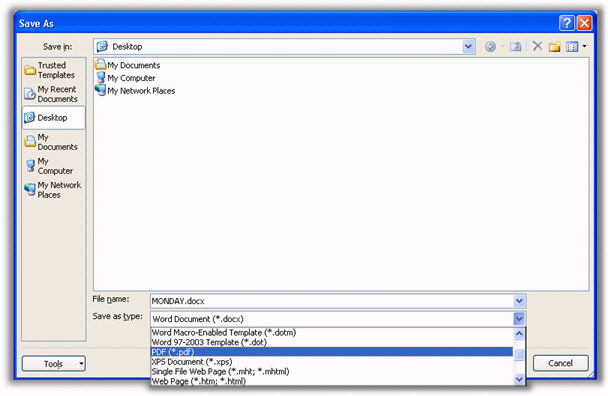Collapse the Save as type dropdown arrow
This screenshot has width=608, height=396.
[x=519, y=319]
